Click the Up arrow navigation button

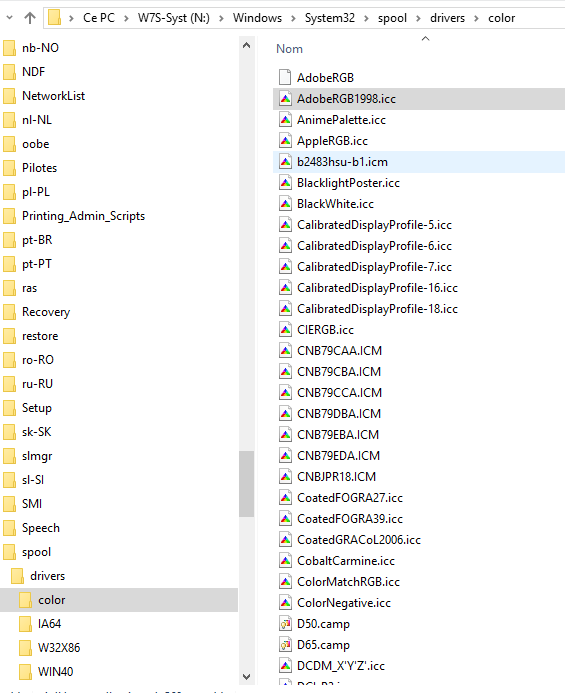[30, 18]
